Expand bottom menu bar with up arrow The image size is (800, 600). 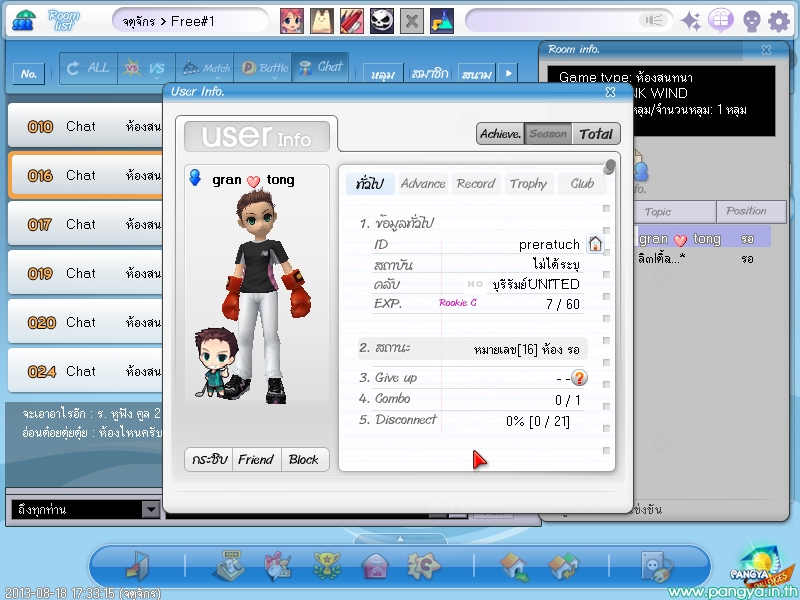click(x=401, y=539)
